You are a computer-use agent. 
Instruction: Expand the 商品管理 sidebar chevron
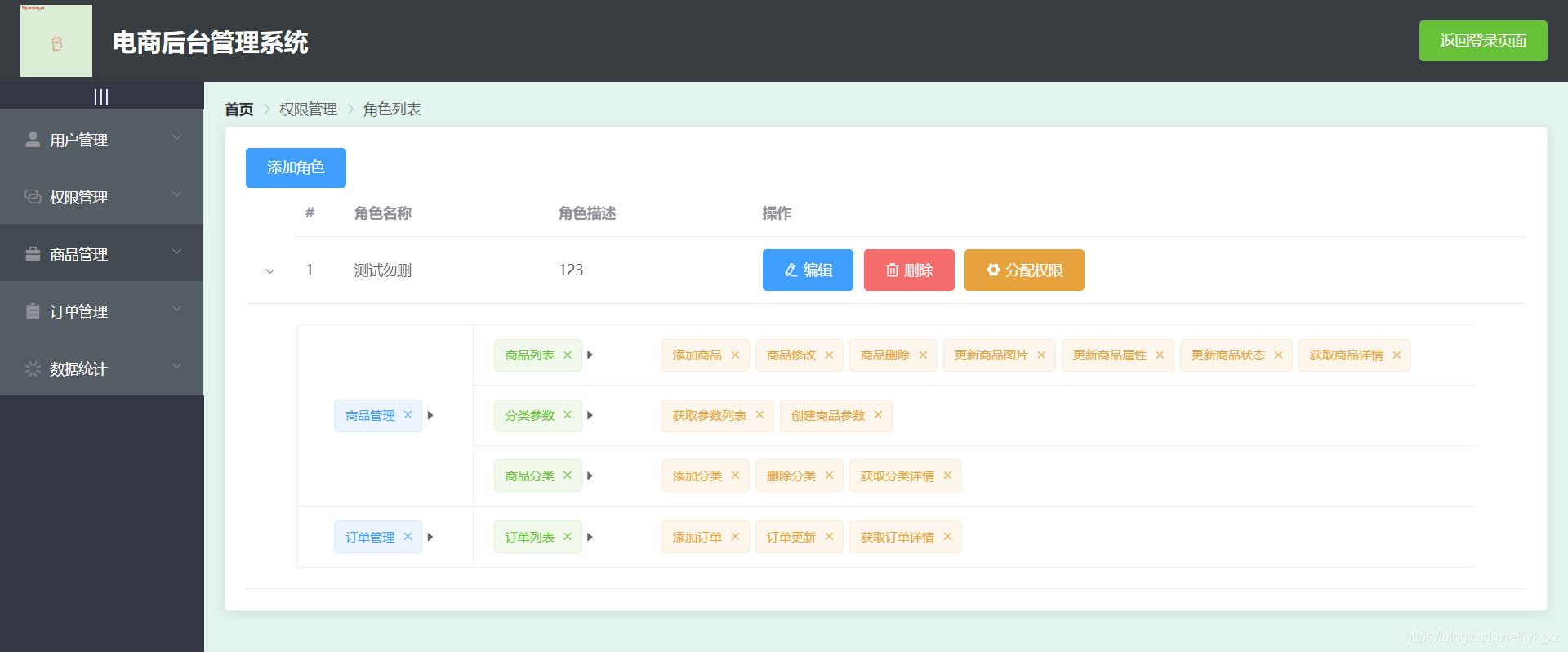coord(177,252)
